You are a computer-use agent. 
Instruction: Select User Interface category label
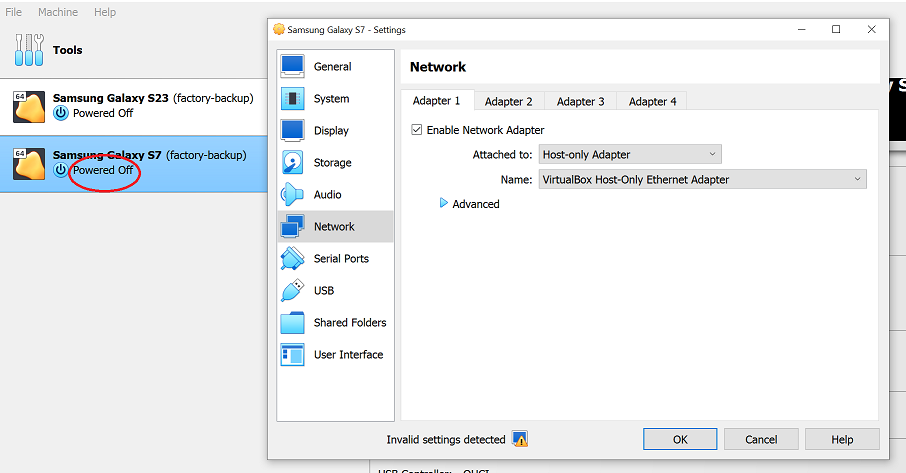348,355
